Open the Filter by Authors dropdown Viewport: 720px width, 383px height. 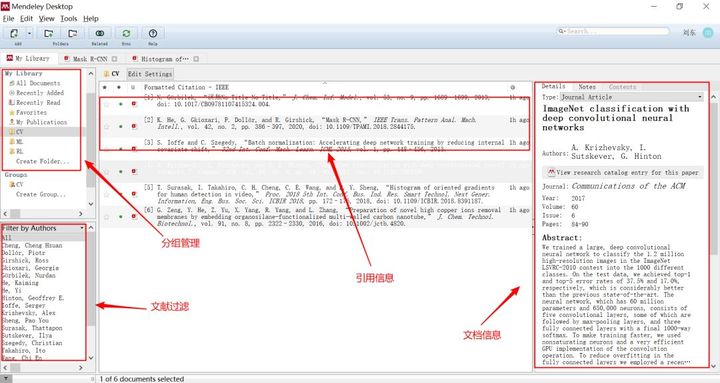(x=43, y=228)
